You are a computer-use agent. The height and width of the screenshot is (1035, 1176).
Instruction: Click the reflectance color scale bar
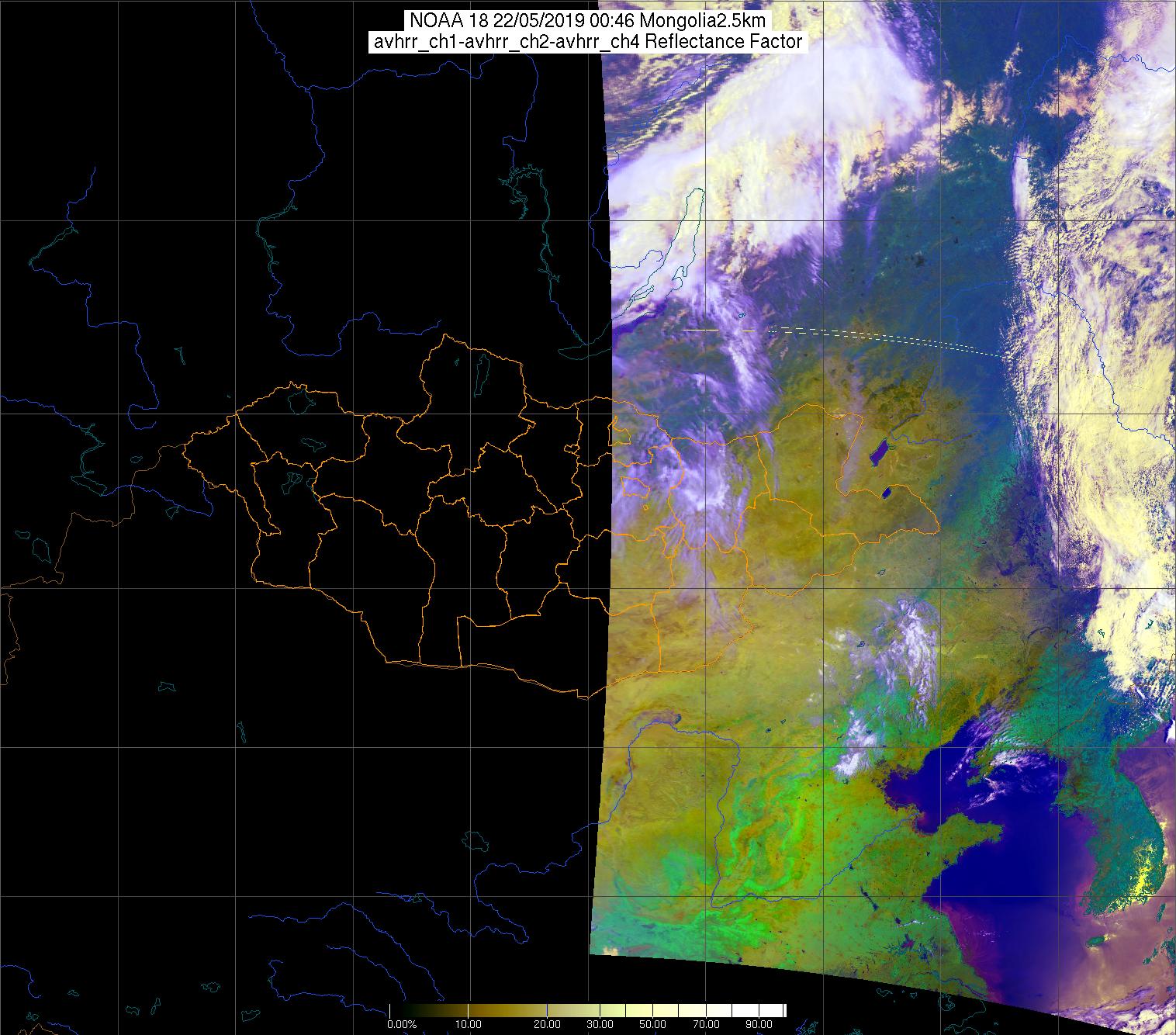[x=587, y=1011]
